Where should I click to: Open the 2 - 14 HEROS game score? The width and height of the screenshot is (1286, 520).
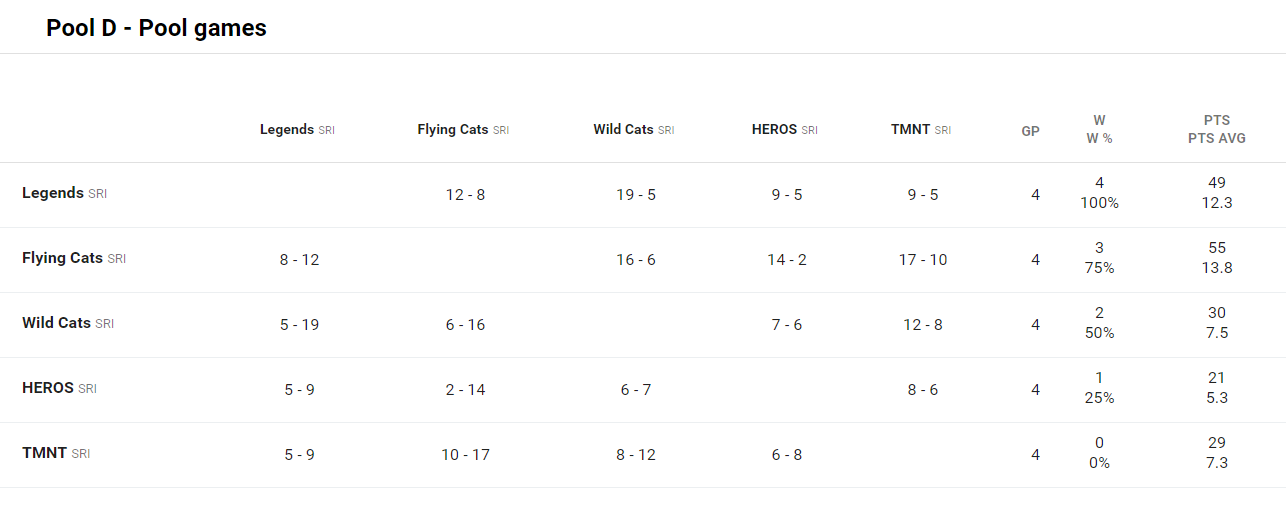pos(465,390)
